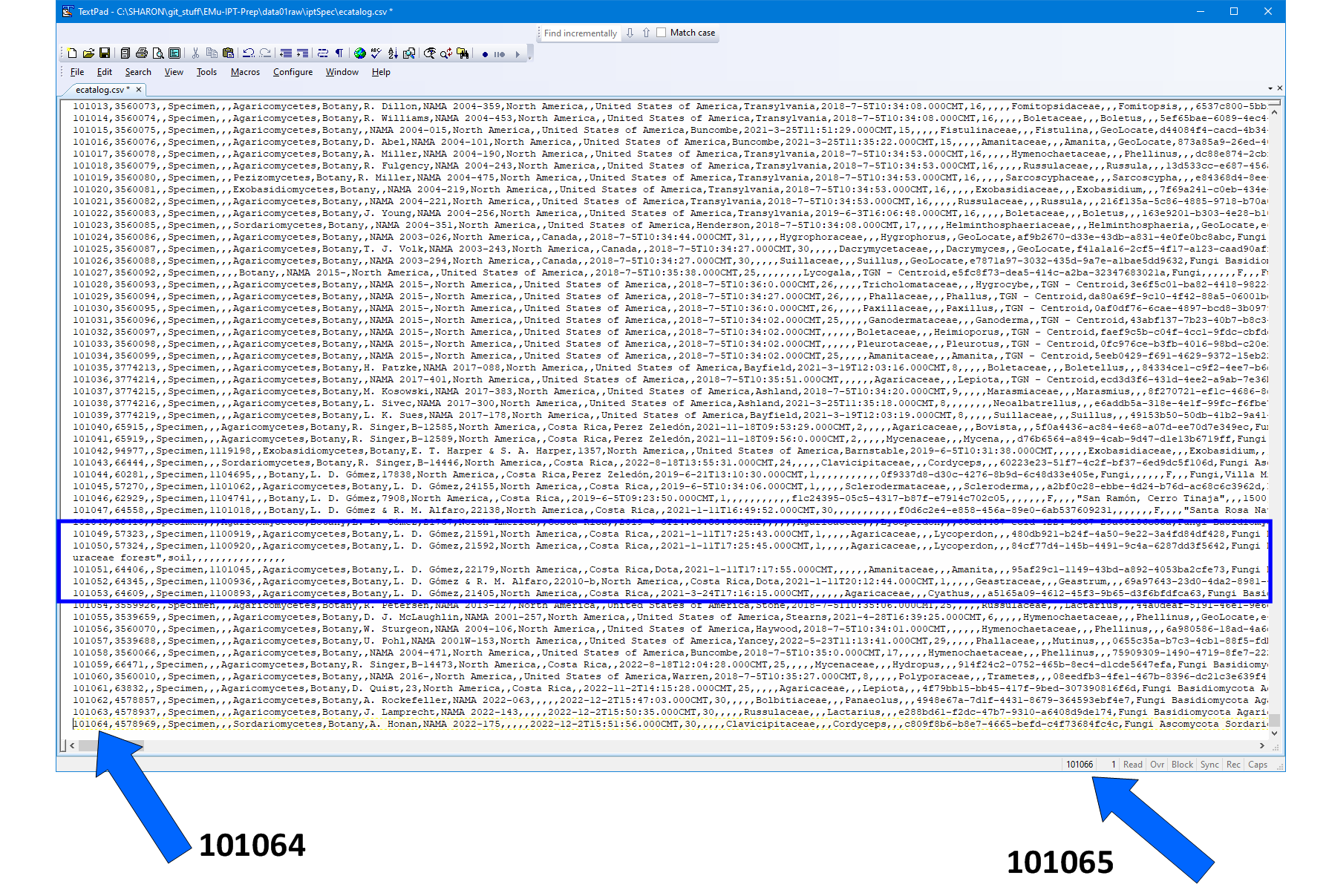Toggle overwrite mode in status bar

pos(1157,764)
